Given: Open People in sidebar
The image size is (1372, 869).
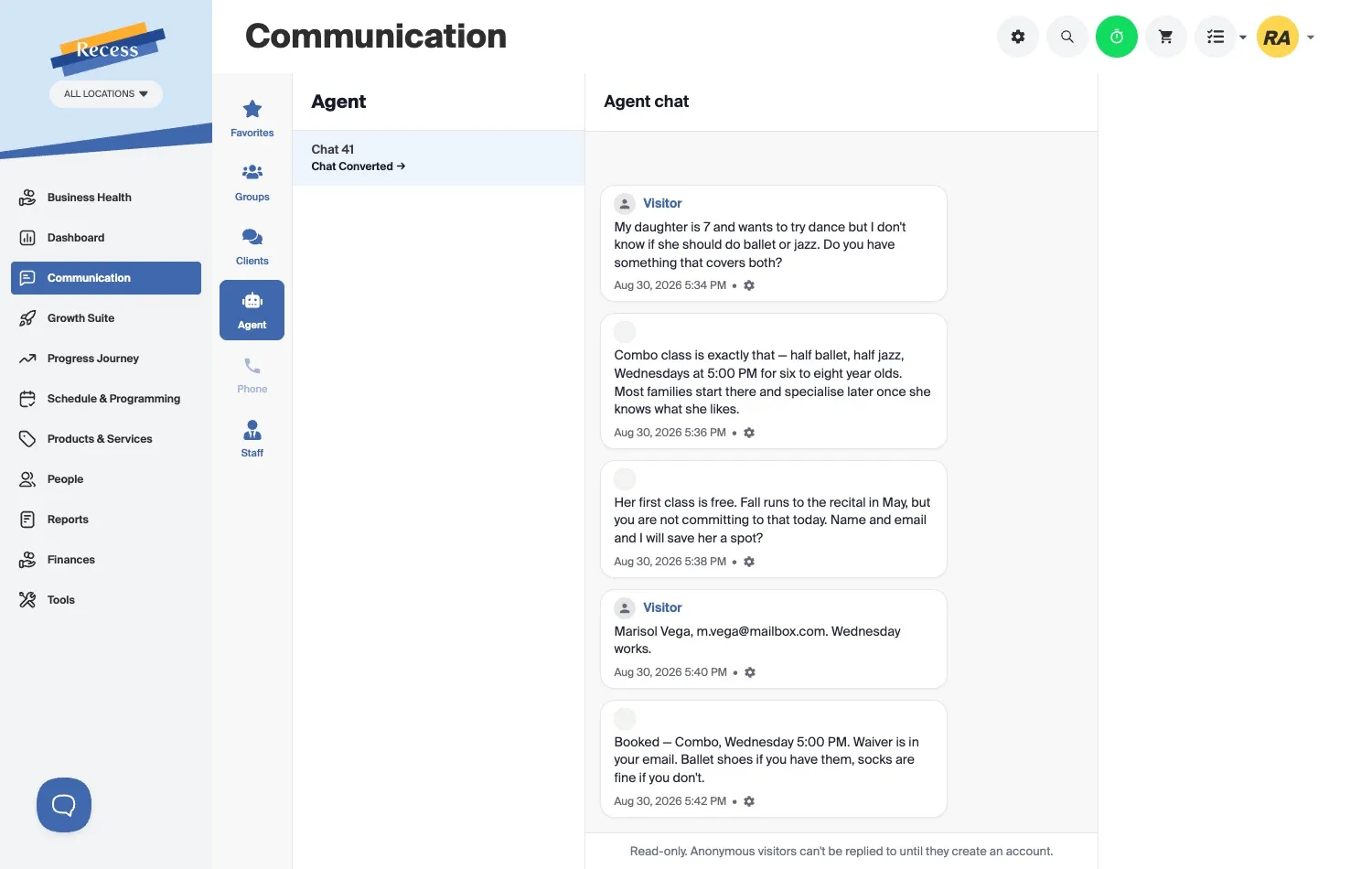Looking at the screenshot, I should click(x=106, y=479).
